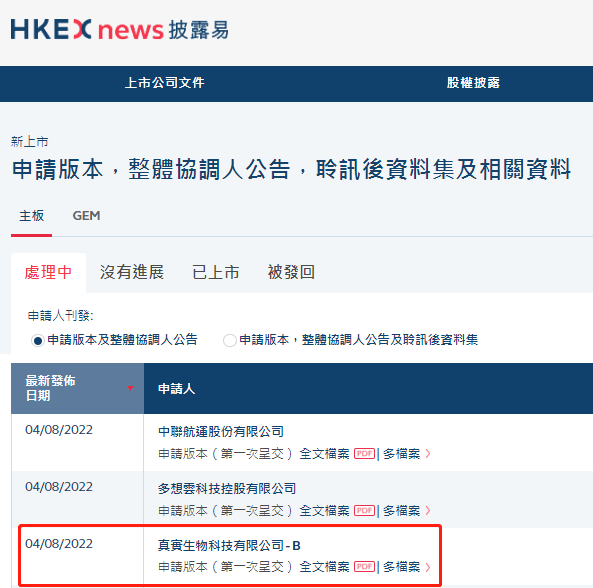Open 全文檔案 link for 多想雲科技控股有限公司

click(324, 510)
